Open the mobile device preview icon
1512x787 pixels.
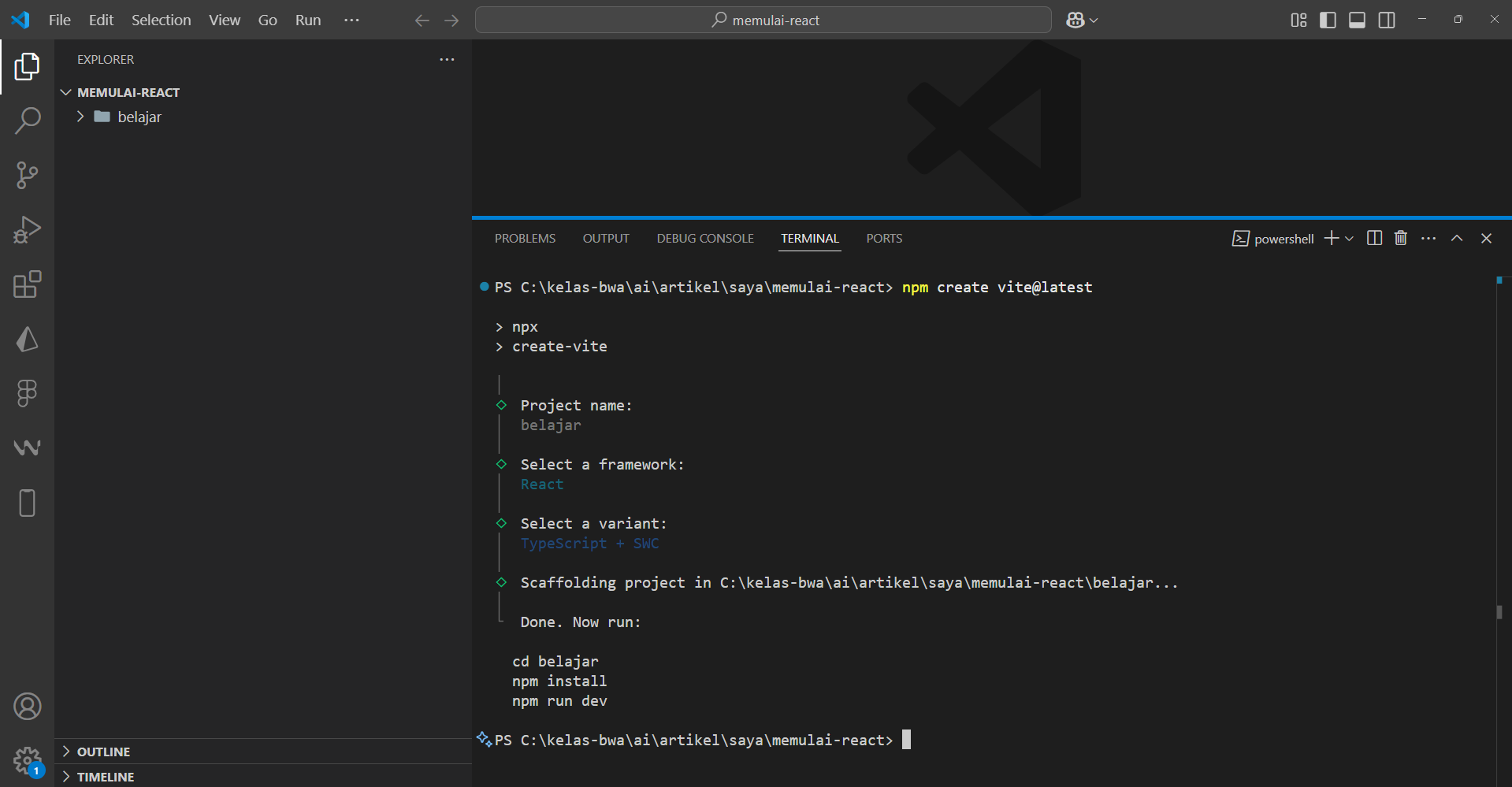27,503
